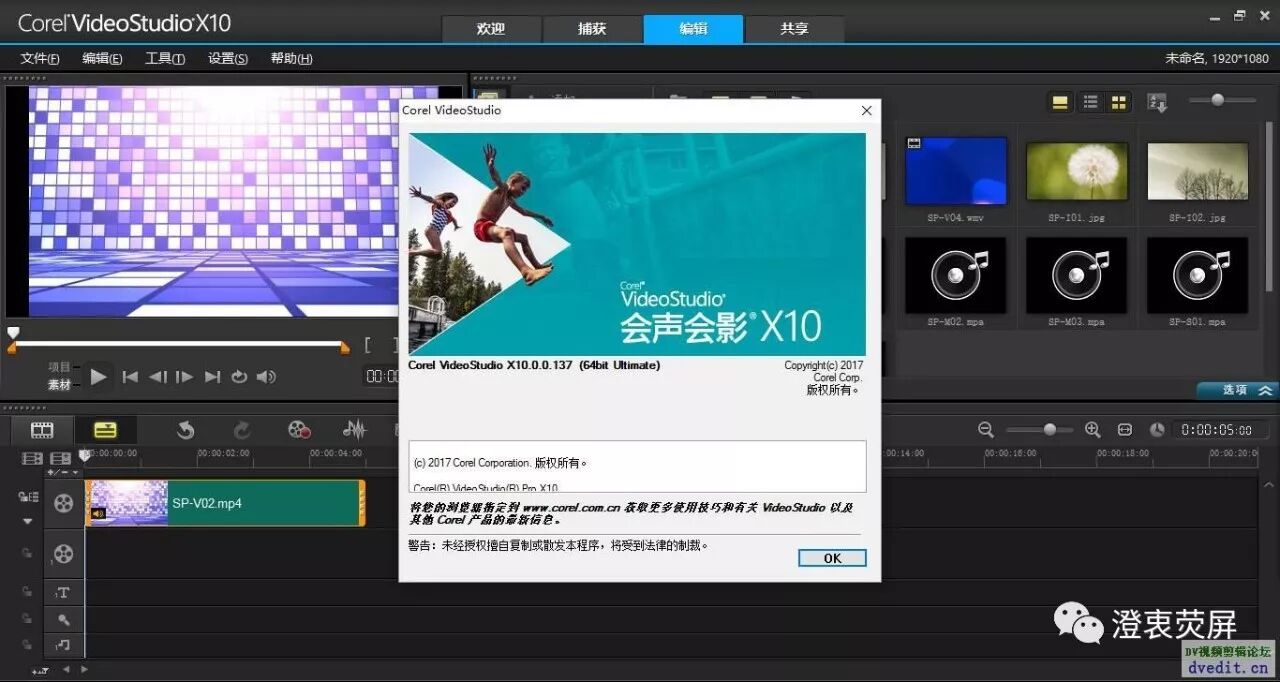The image size is (1280, 682).
Task: Zoom in the timeline
Action: coord(1093,430)
